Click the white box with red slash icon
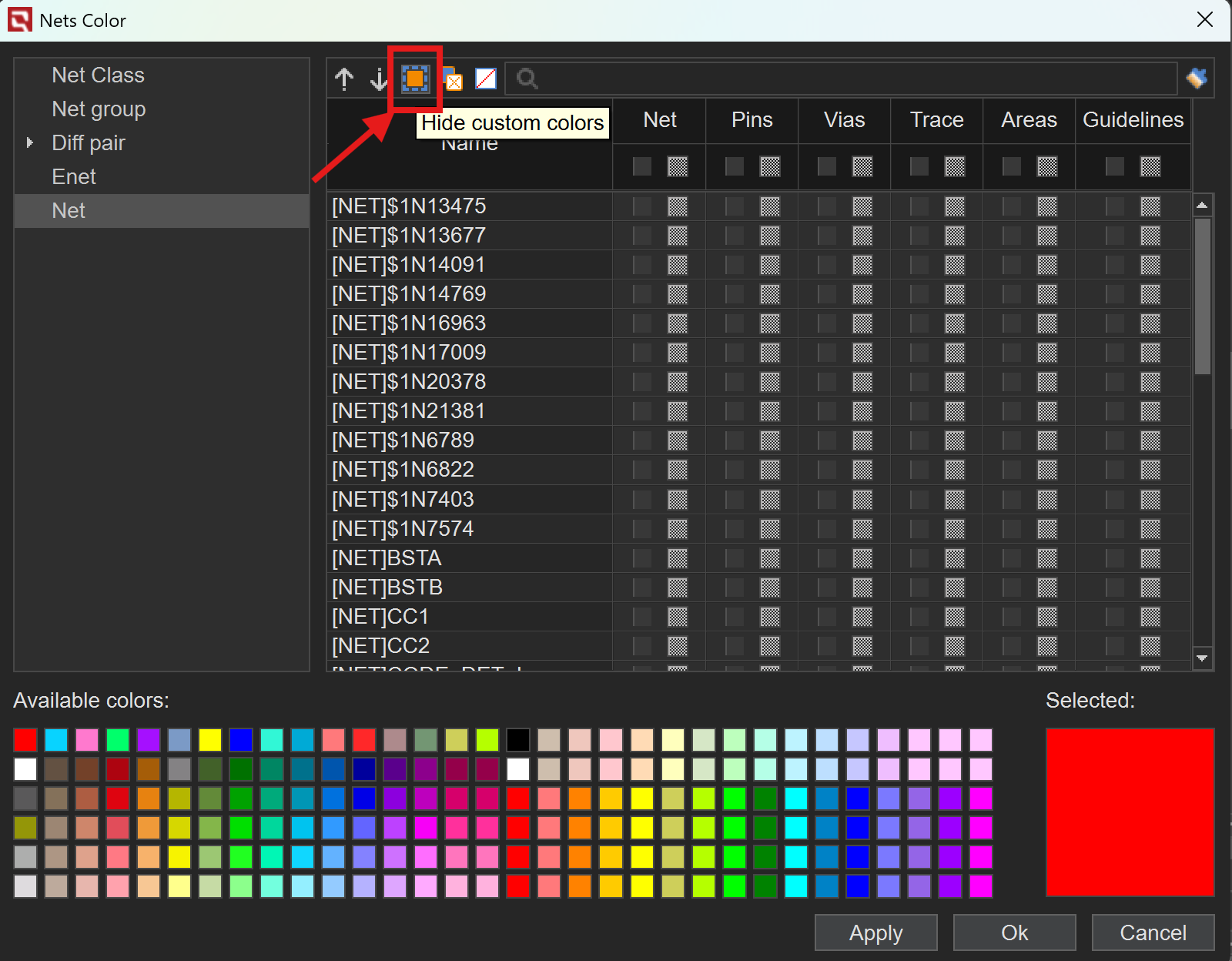The image size is (1232, 961). (486, 79)
